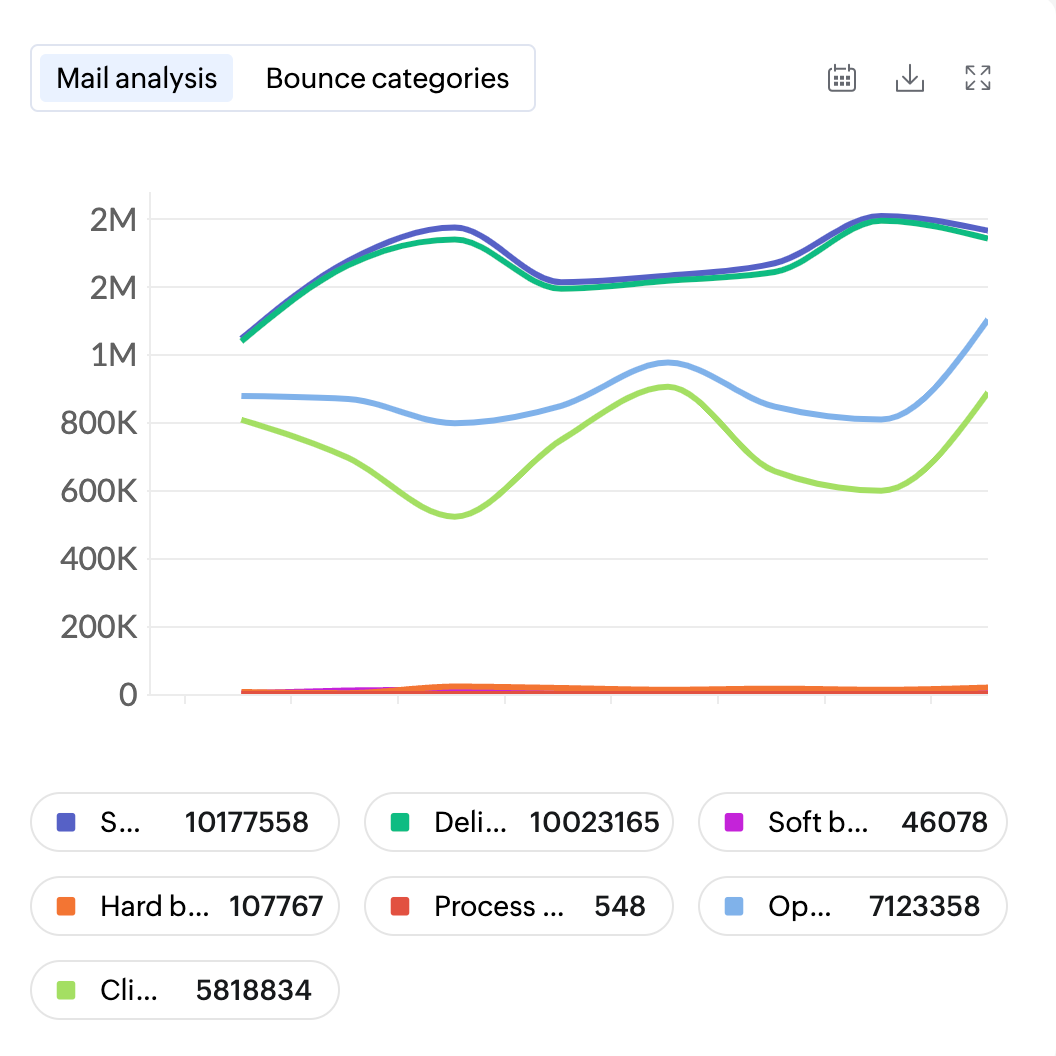1056x1056 pixels.
Task: Click the light green clicks line on chart
Action: pos(455,516)
